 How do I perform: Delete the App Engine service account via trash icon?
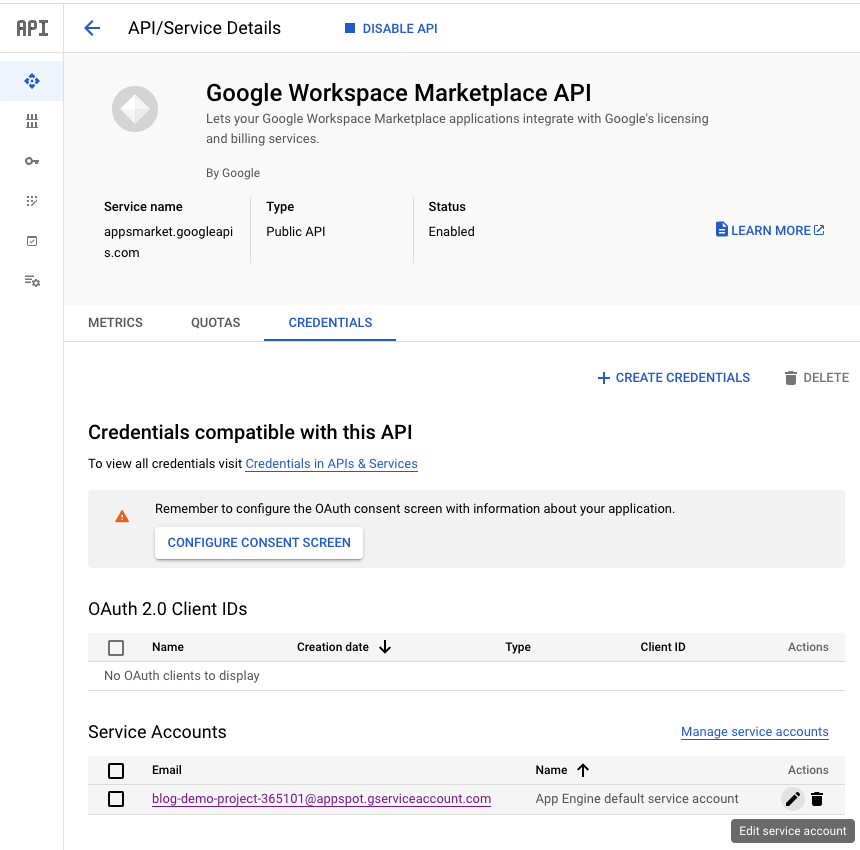pyautogui.click(x=817, y=799)
